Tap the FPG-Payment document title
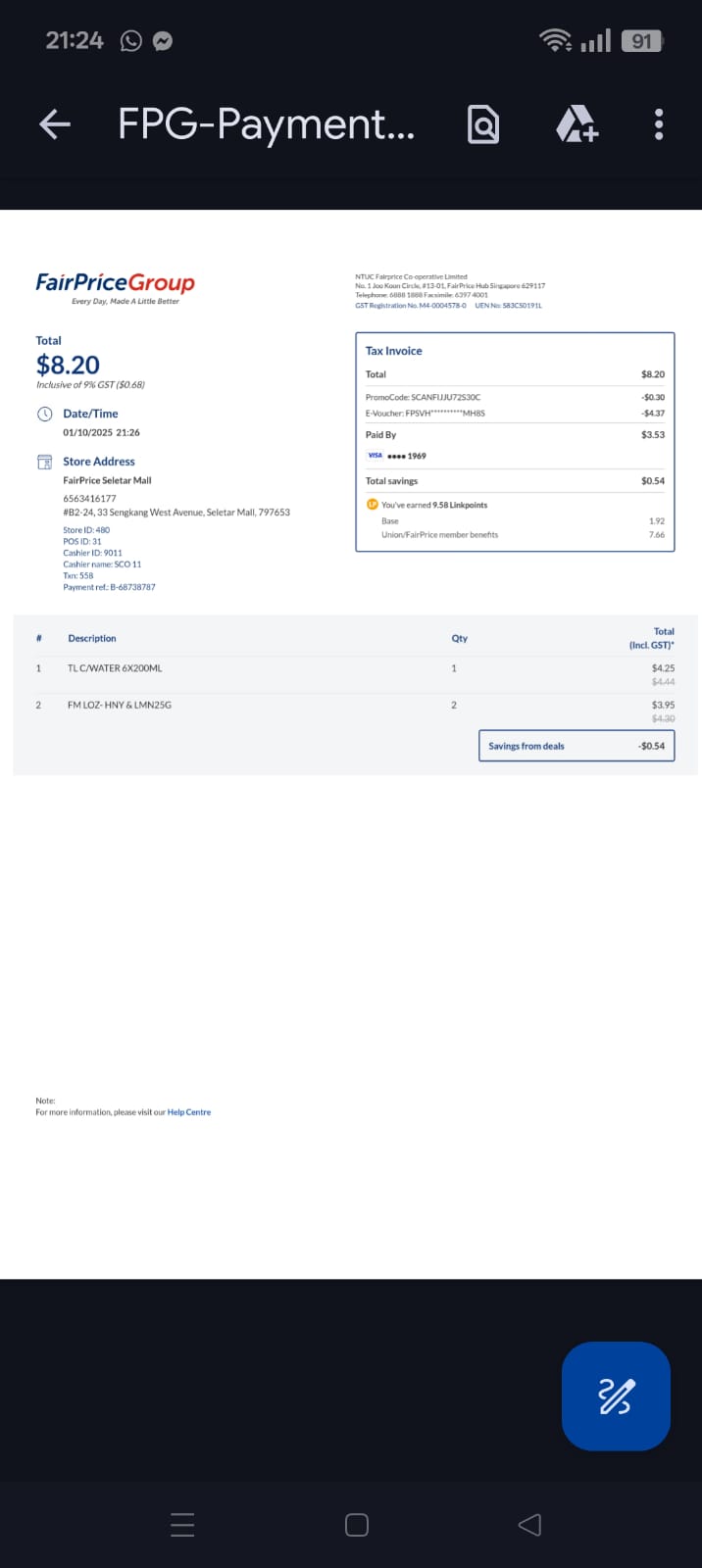The height and width of the screenshot is (1568, 702). click(x=266, y=124)
